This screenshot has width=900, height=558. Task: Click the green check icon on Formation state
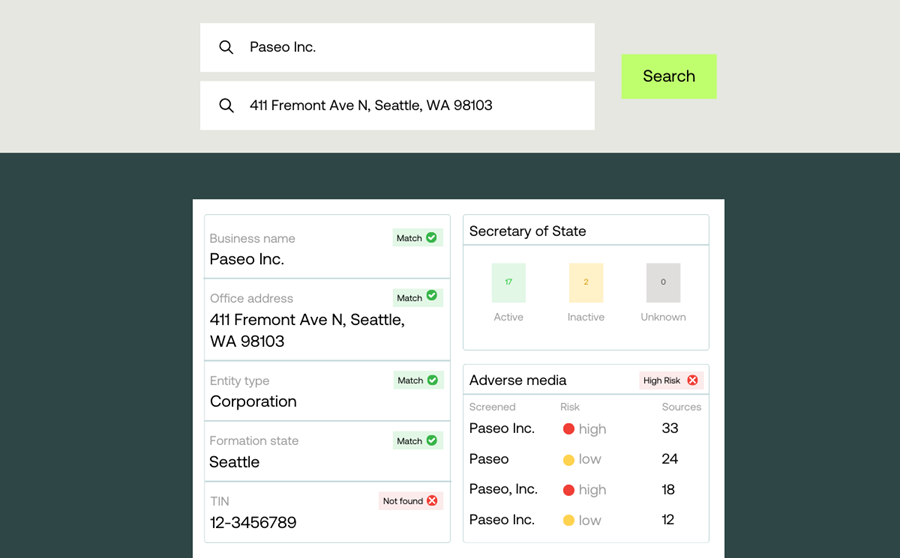432,440
